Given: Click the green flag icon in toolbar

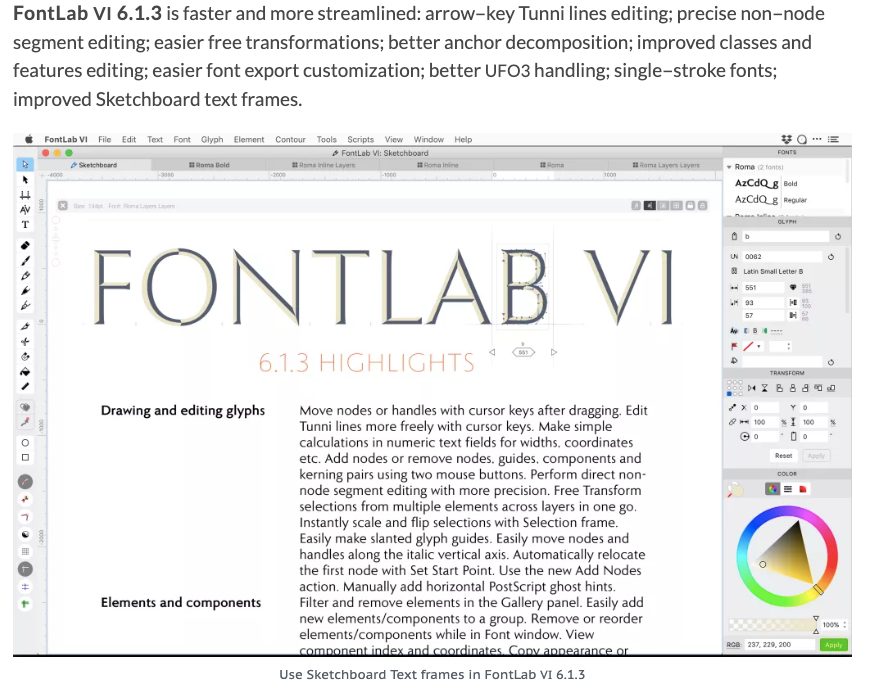Looking at the screenshot, I should tap(25, 604).
